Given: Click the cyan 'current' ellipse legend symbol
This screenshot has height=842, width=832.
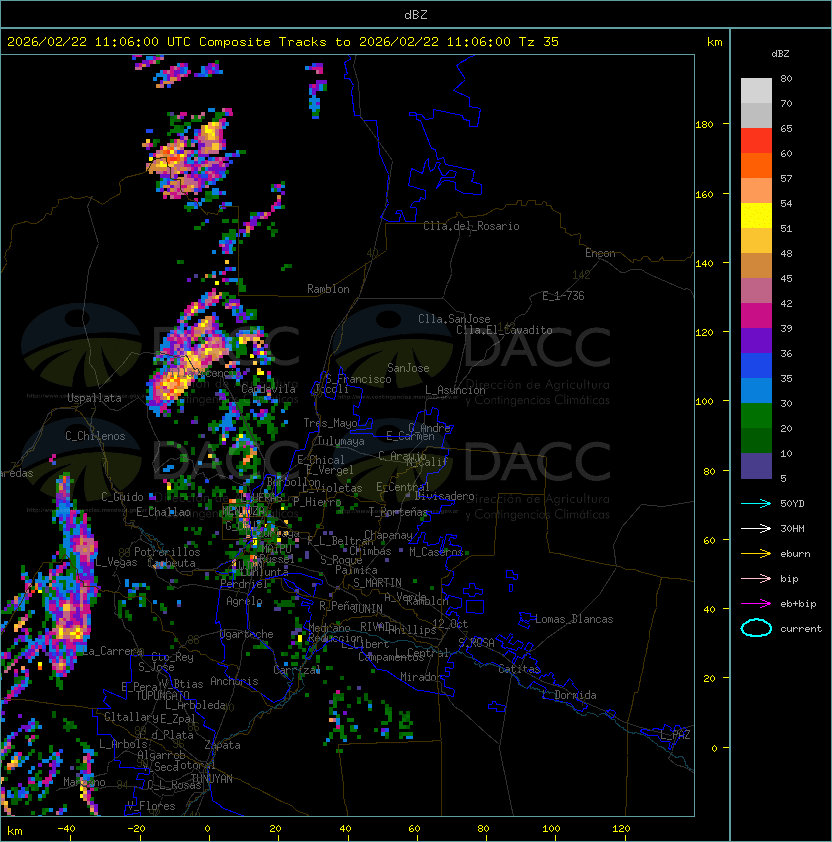Looking at the screenshot, I should pyautogui.click(x=756, y=628).
